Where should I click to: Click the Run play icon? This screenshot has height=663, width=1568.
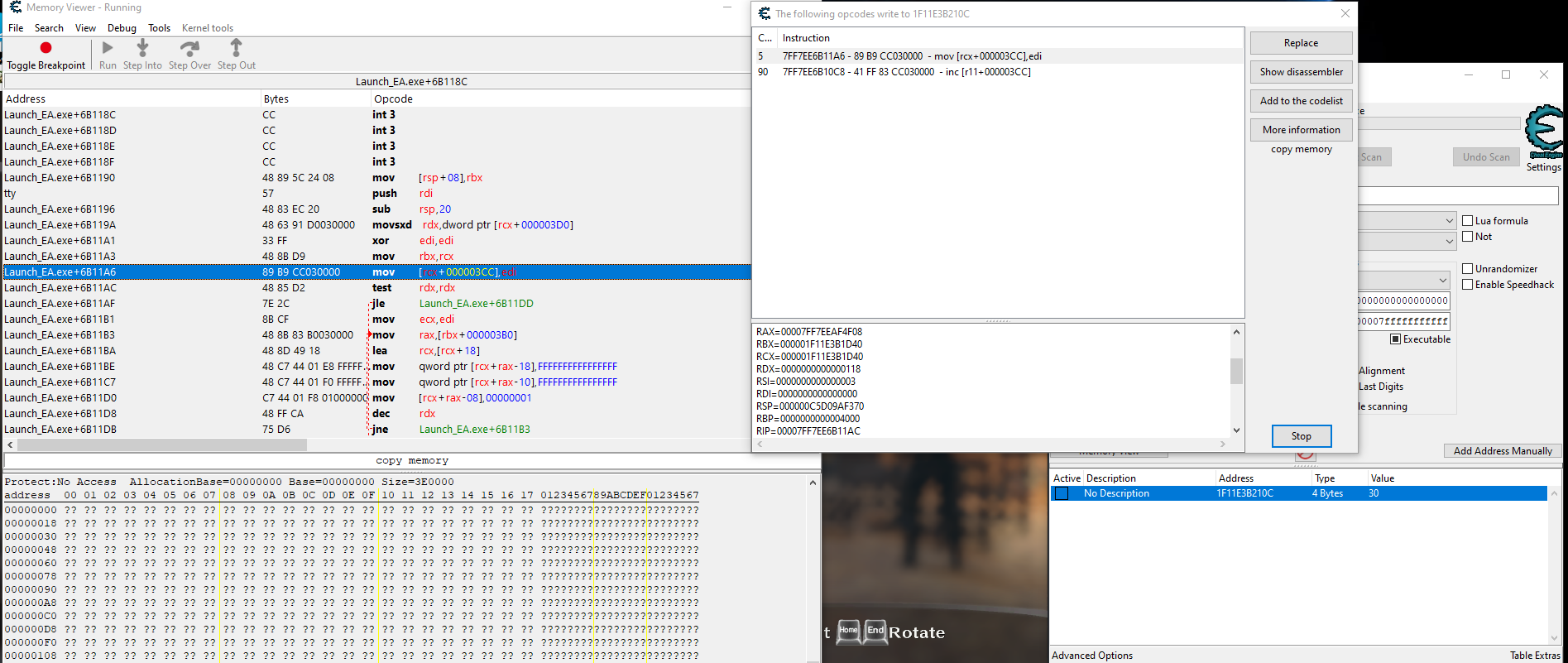pos(108,48)
